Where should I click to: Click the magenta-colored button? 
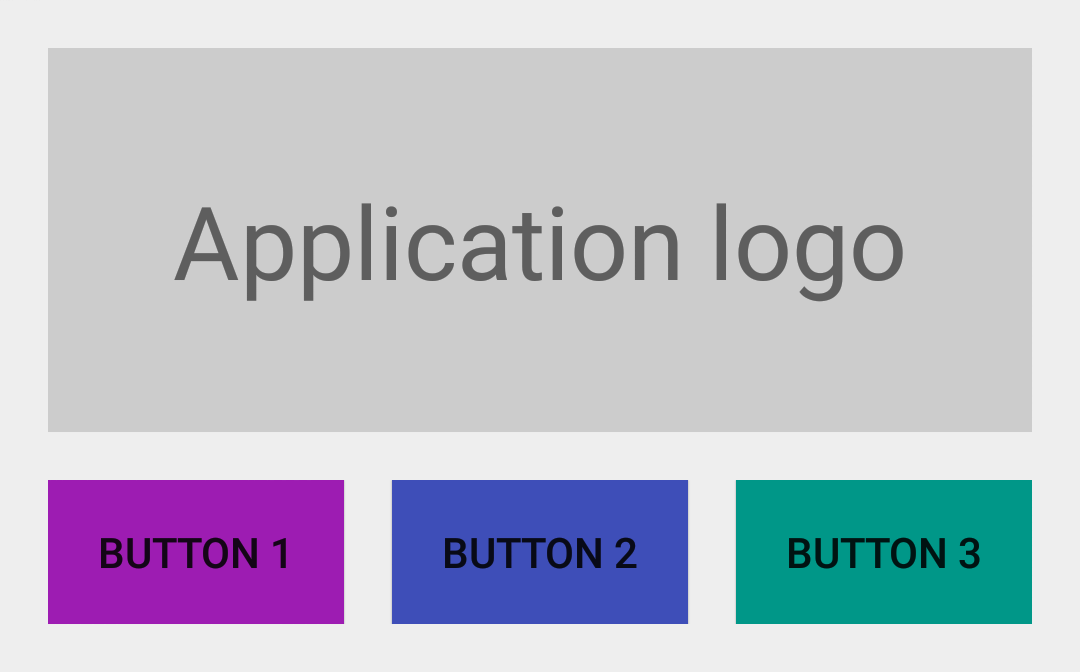(x=196, y=552)
